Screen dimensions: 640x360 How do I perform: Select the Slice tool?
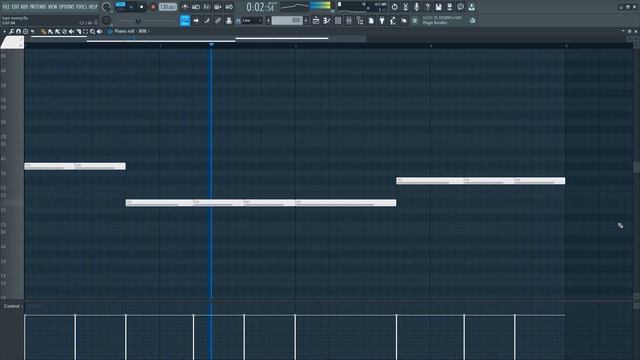coord(78,31)
